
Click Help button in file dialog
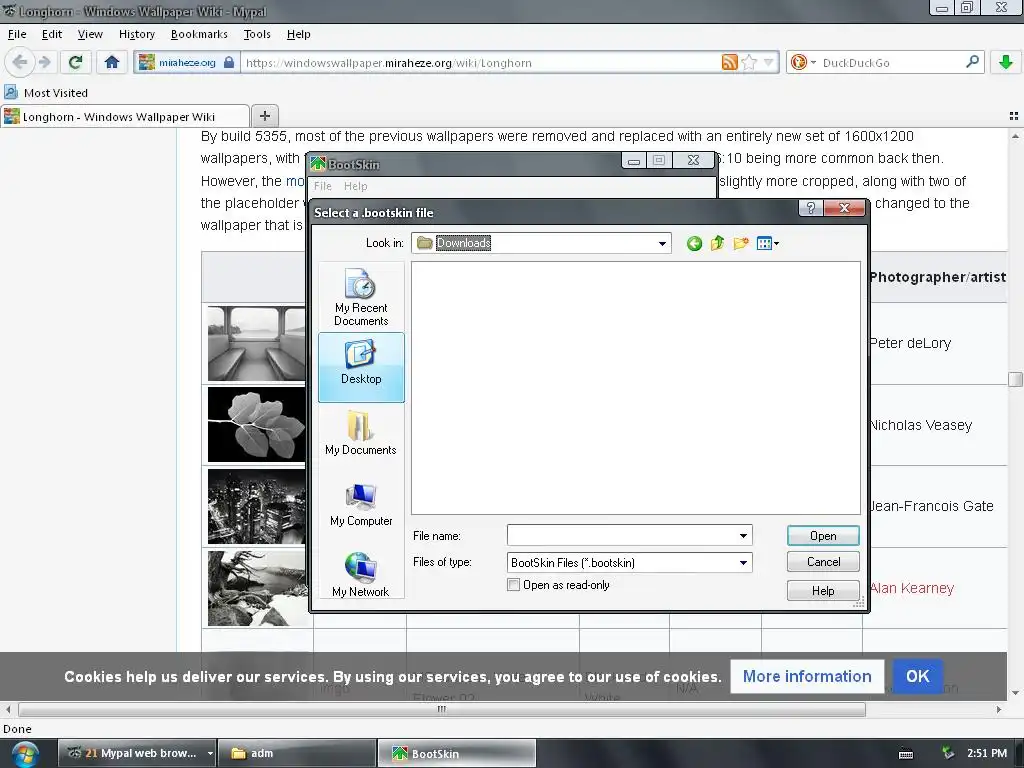point(823,590)
